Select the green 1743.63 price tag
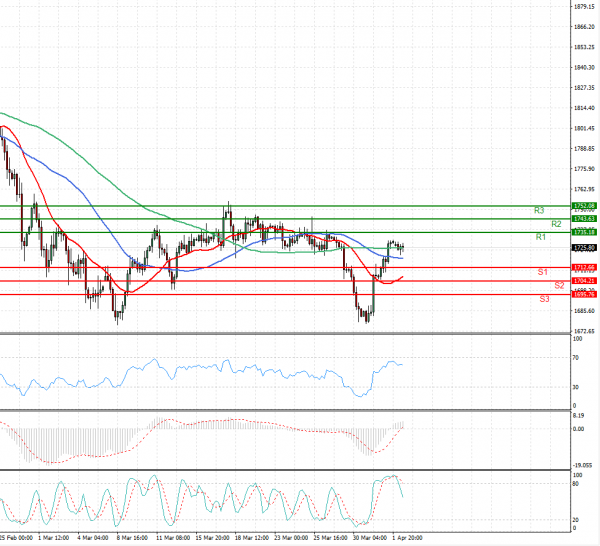 (x=584, y=218)
